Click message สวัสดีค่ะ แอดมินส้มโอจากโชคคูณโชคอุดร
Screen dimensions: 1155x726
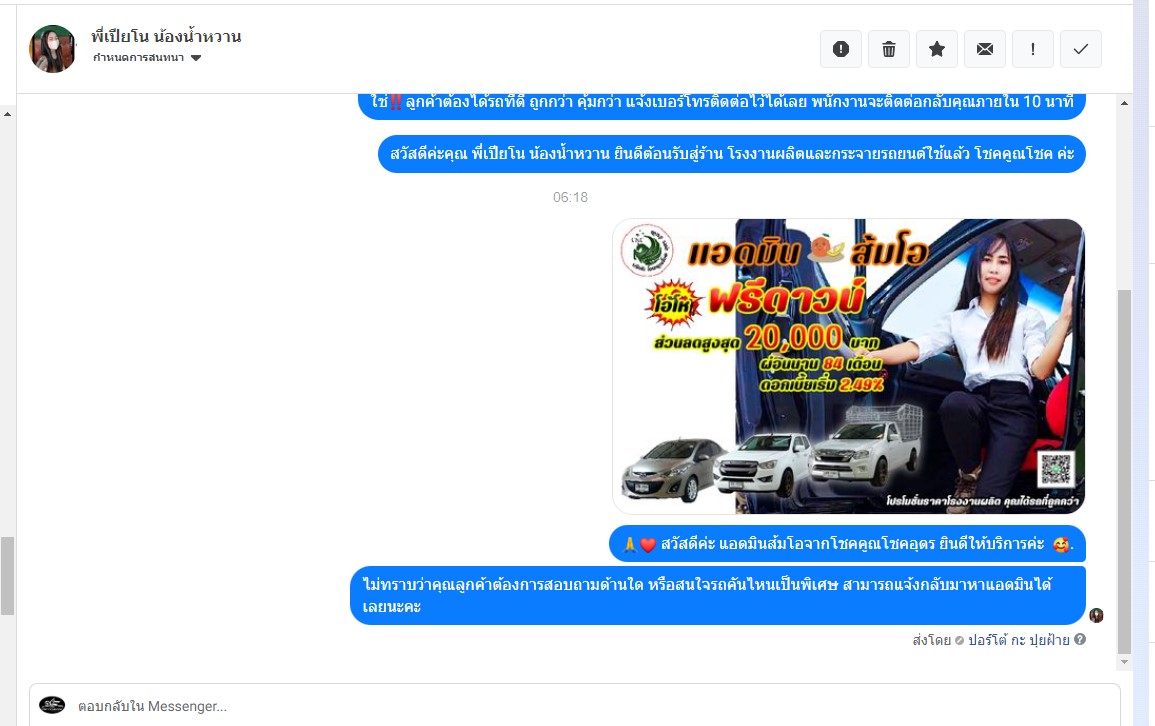pos(847,544)
